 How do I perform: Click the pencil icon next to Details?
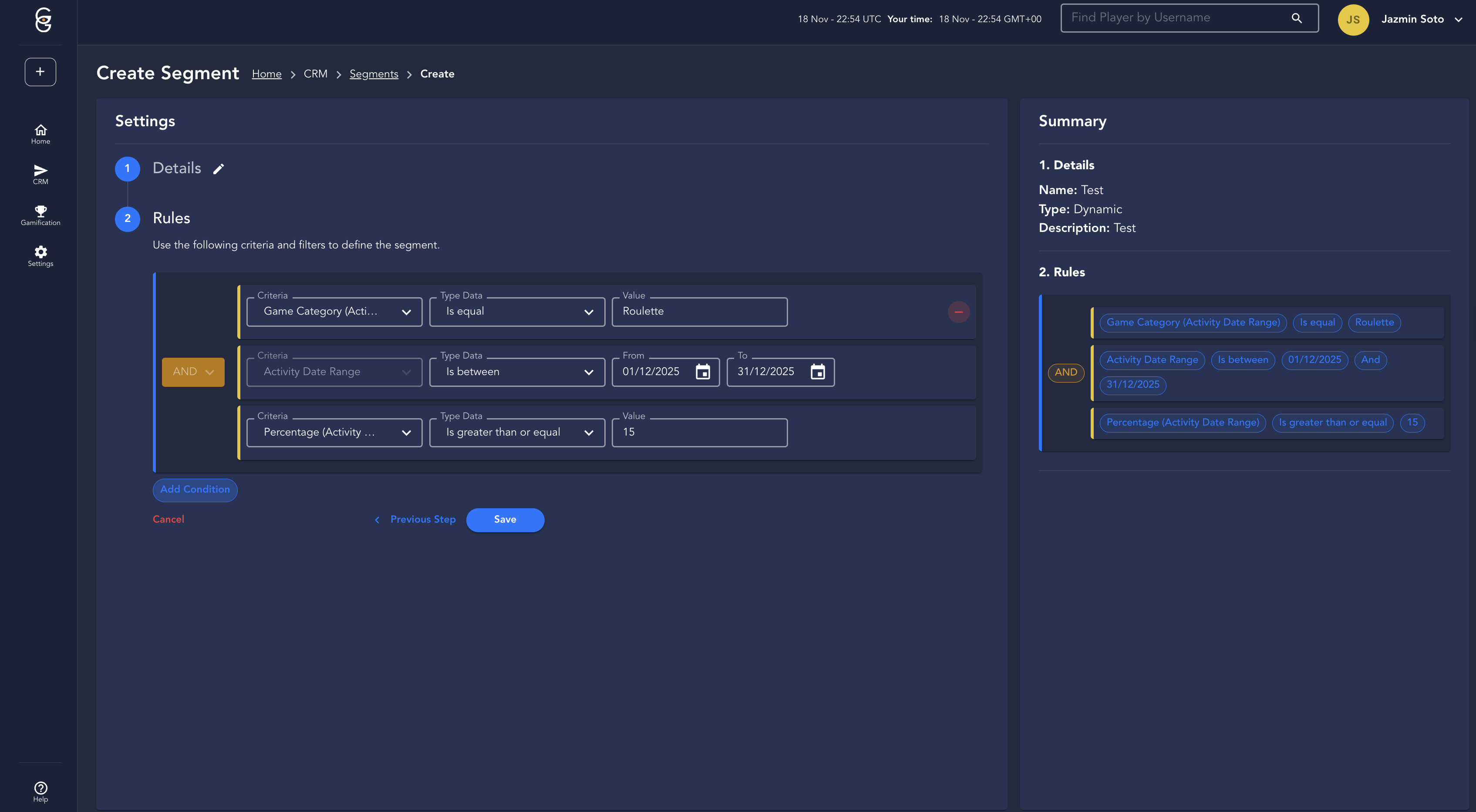click(x=218, y=168)
